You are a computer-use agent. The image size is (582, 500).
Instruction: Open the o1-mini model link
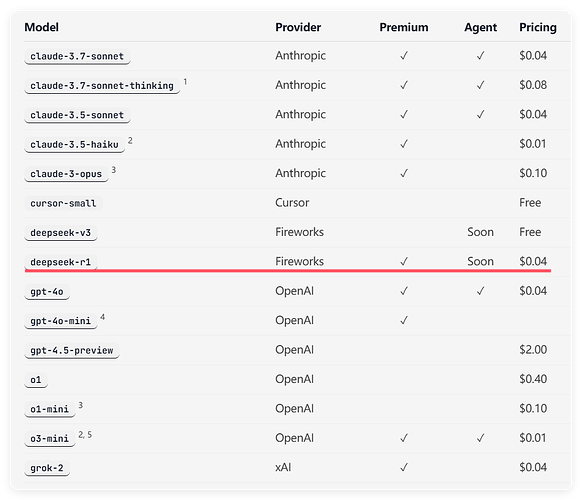pos(50,409)
